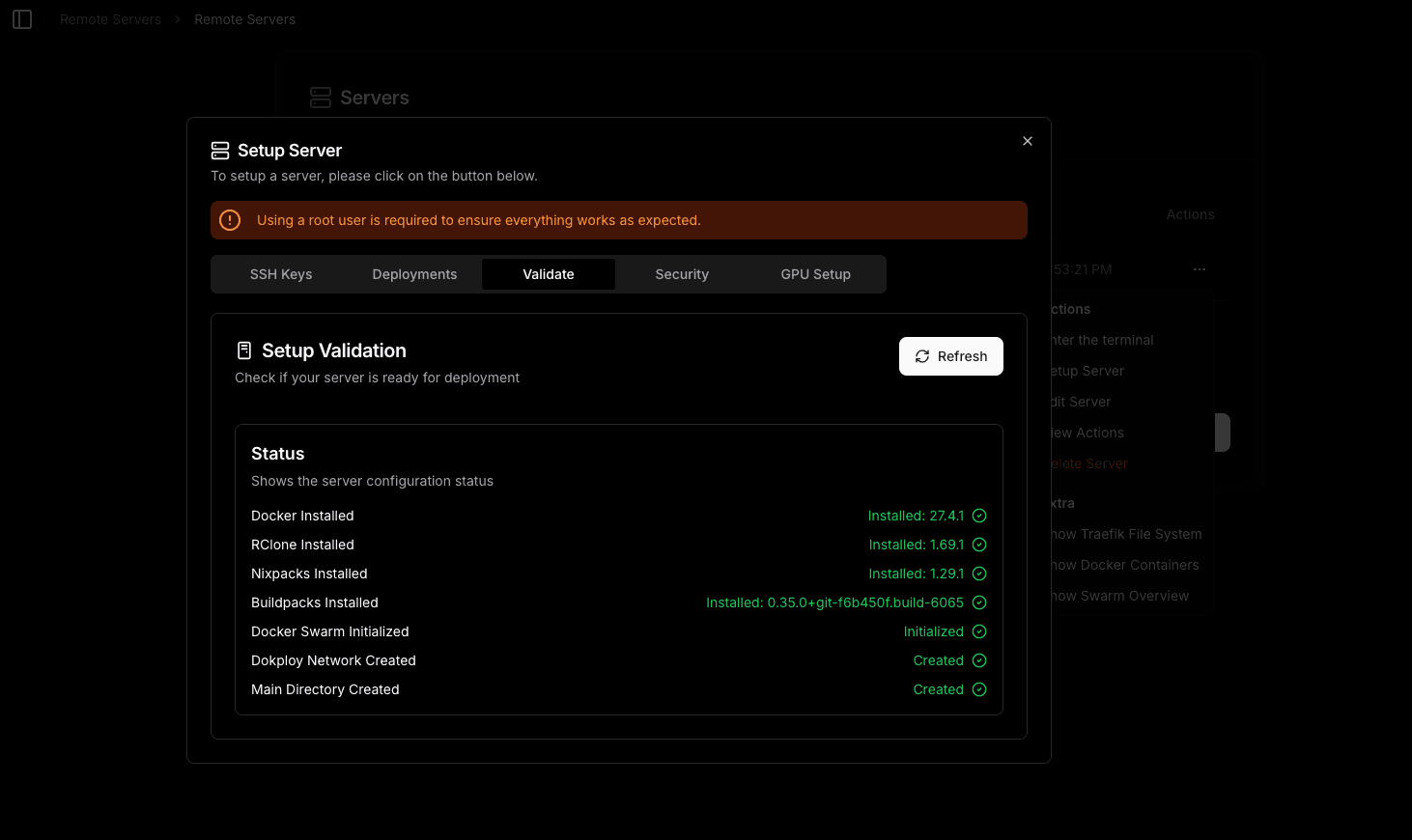Click the Nixpacks installed version text
This screenshot has width=1412, height=840.
[x=916, y=574]
